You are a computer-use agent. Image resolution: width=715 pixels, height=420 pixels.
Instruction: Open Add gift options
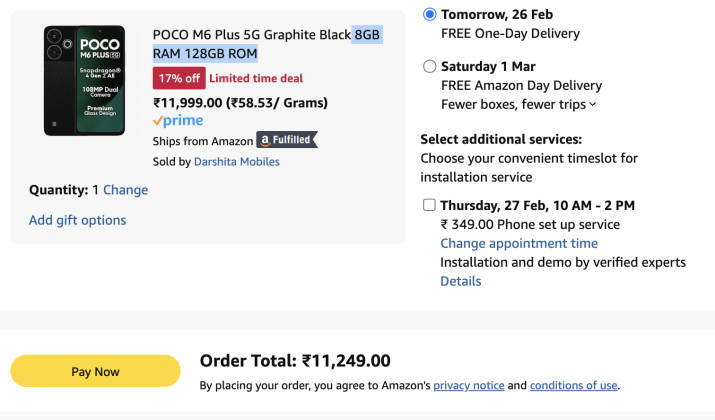coord(77,220)
